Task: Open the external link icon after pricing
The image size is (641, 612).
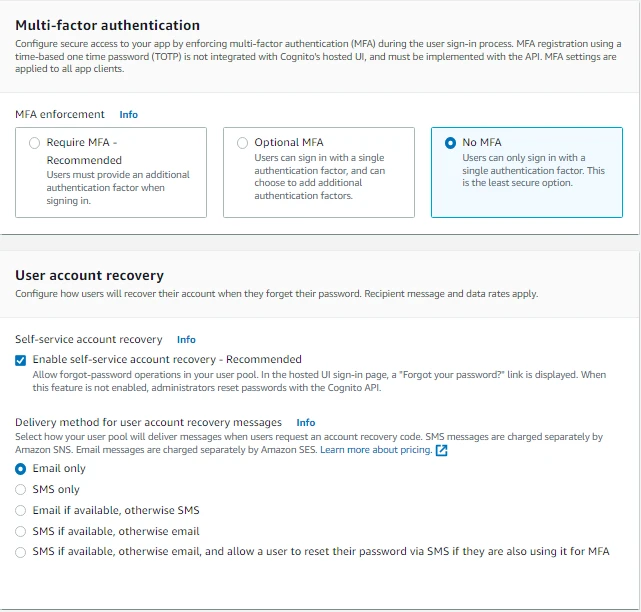Action: click(442, 451)
